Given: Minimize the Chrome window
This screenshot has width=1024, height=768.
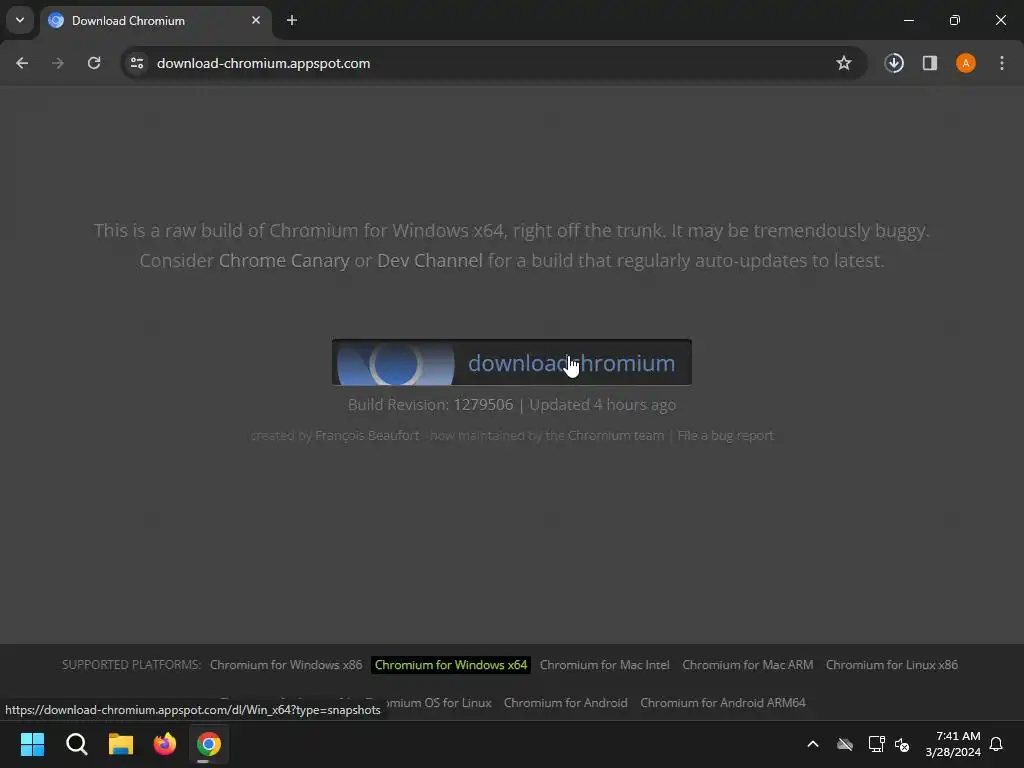Looking at the screenshot, I should point(908,20).
